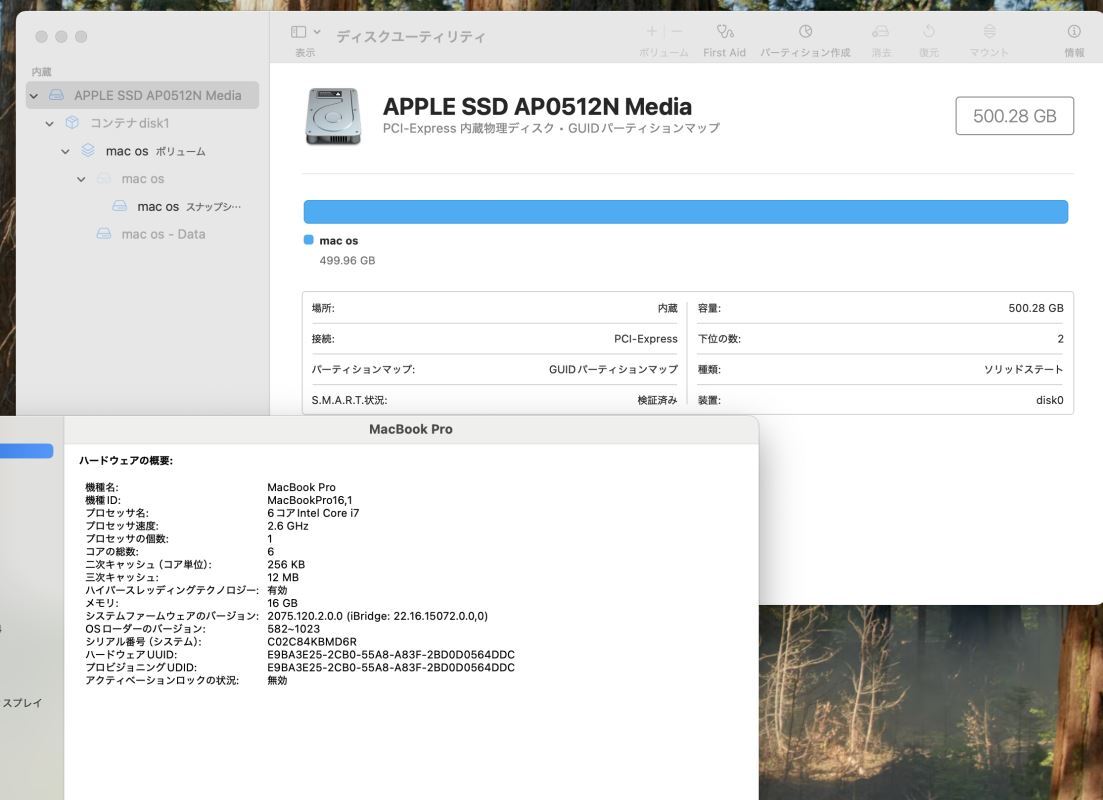Click the 16 GB memory value

point(282,603)
